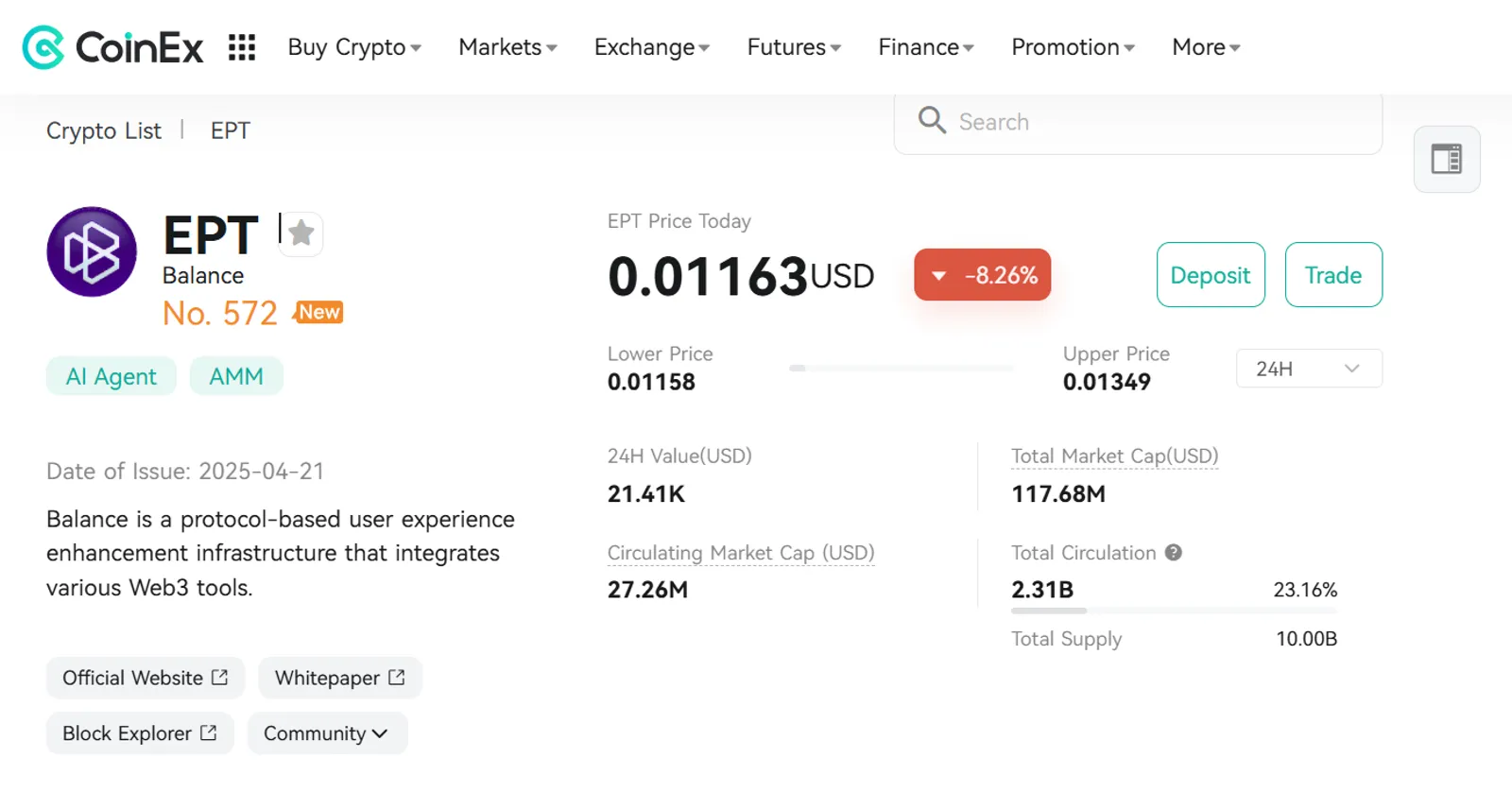1512x792 pixels.
Task: Click the -8.26% price change badge
Action: [x=983, y=275]
